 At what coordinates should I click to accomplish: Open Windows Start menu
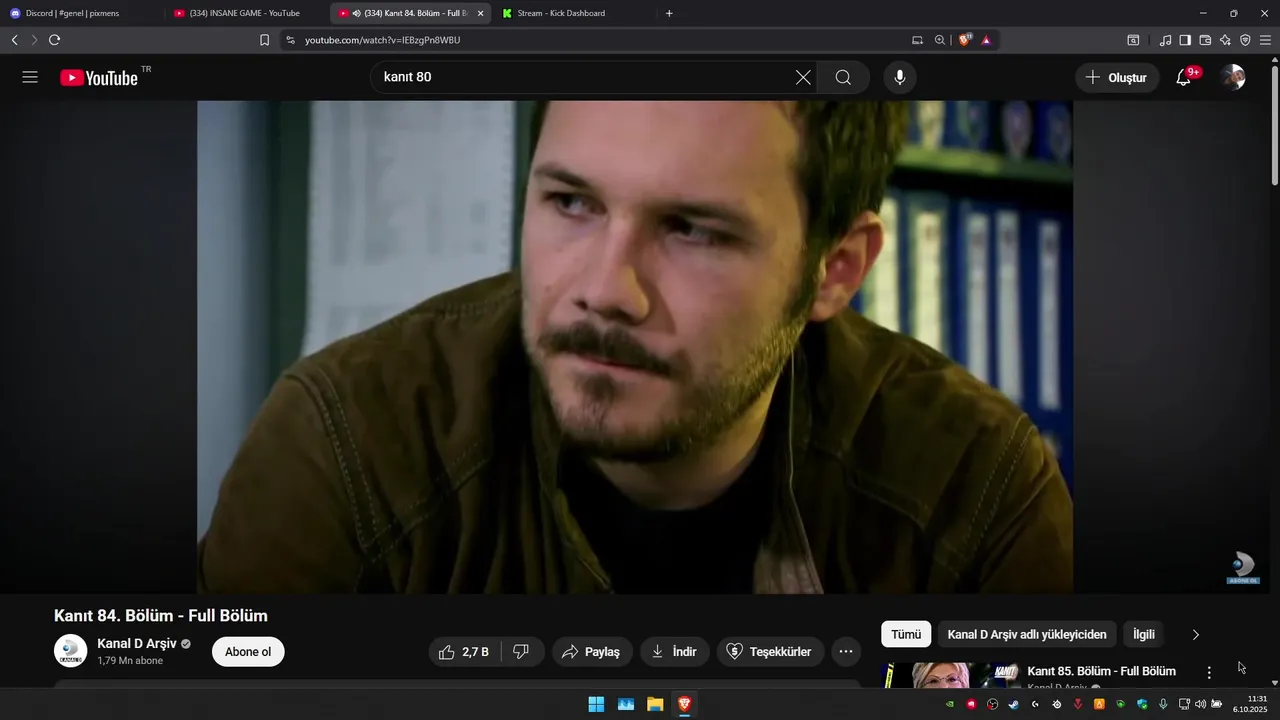coord(596,704)
